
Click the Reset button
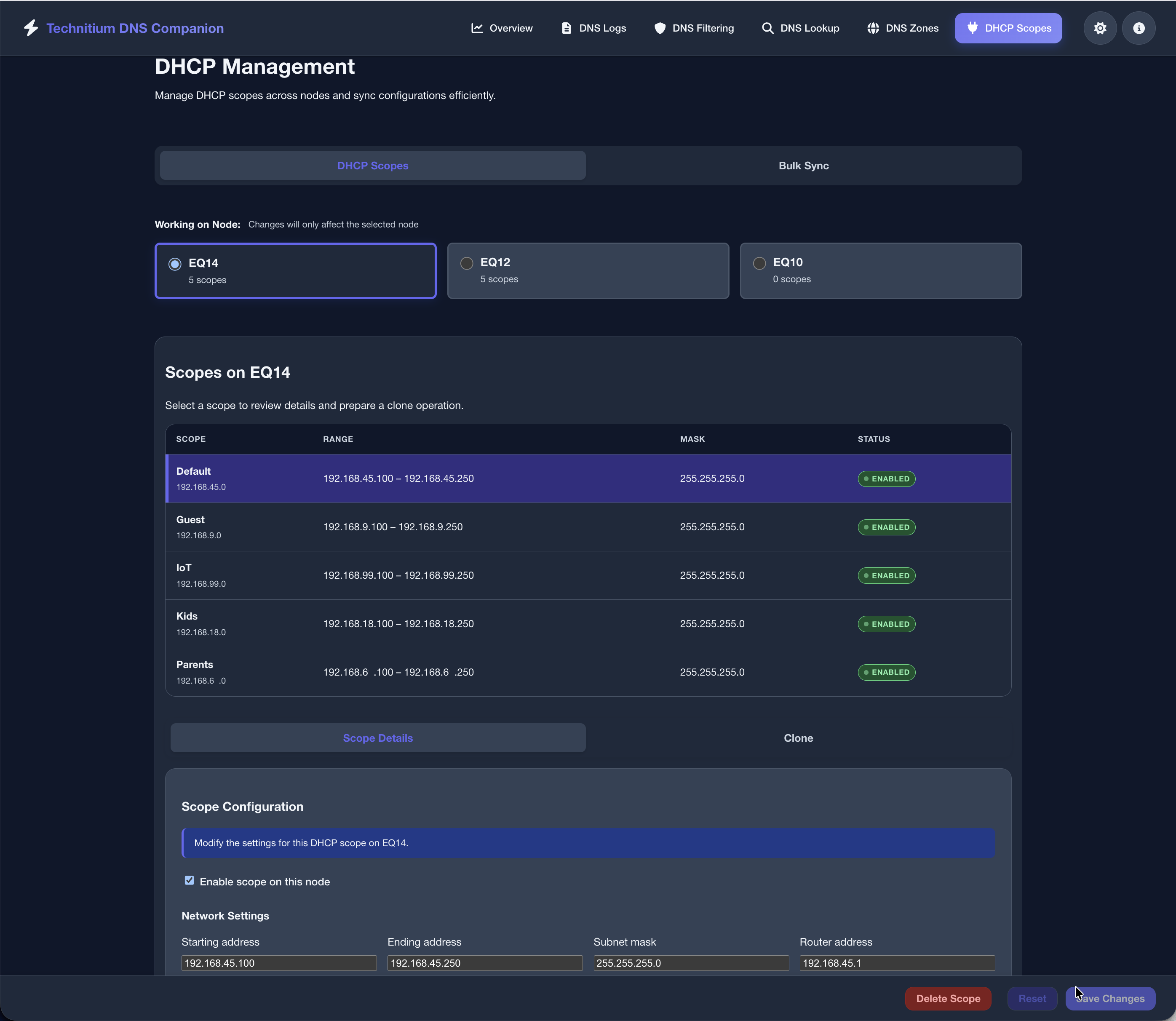(1032, 998)
